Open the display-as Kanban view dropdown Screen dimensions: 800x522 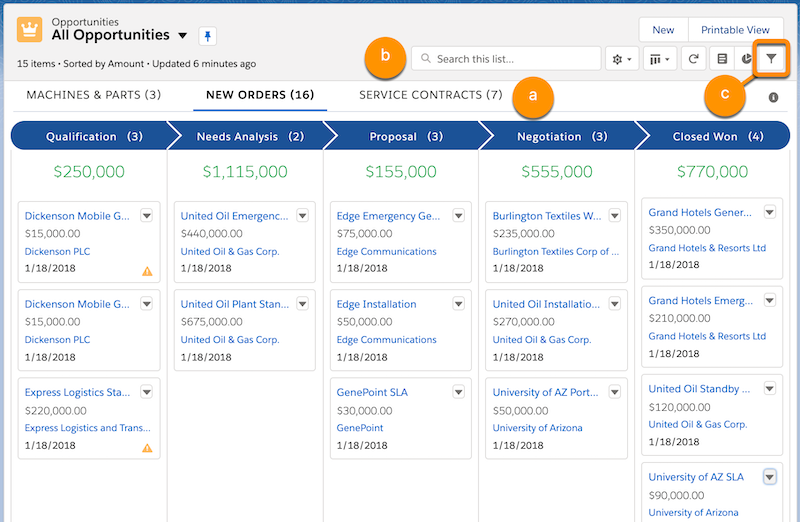click(x=660, y=59)
